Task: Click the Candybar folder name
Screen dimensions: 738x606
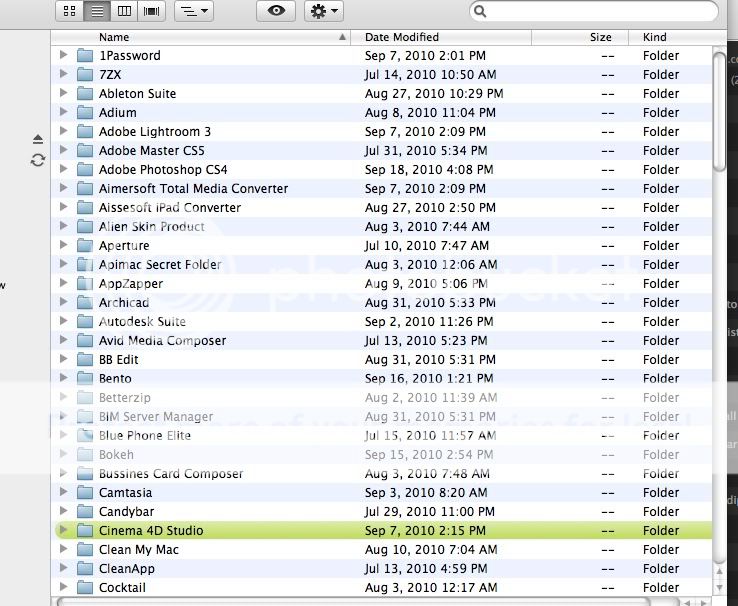Action: coord(127,512)
